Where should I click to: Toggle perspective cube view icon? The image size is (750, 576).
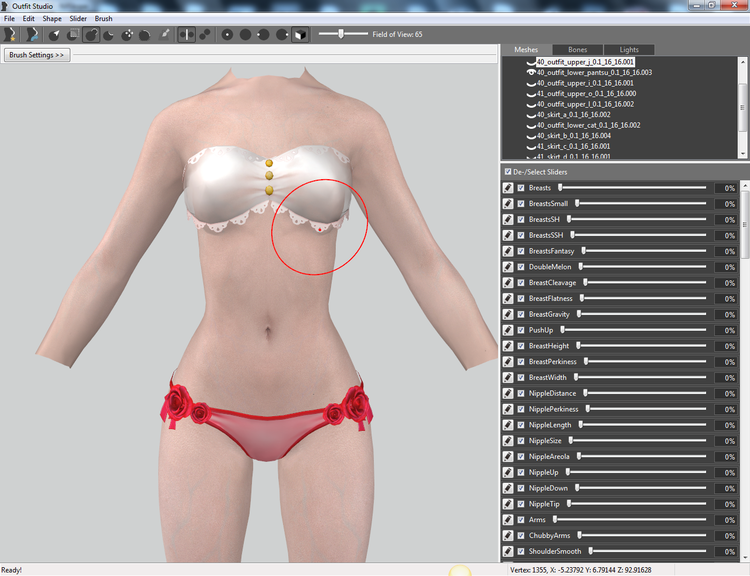click(300, 35)
